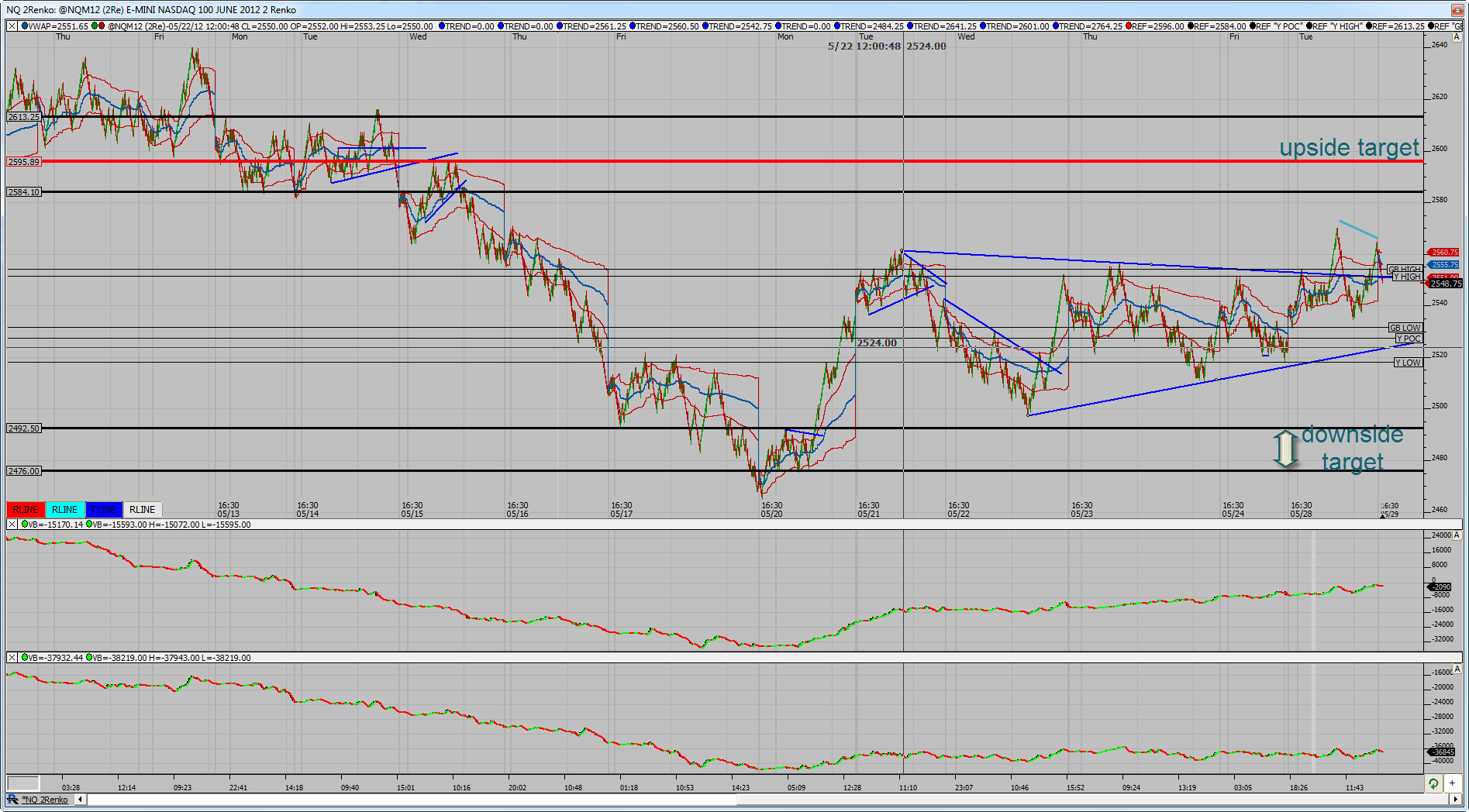This screenshot has height=812, width=1469.
Task: Select the blue TLINE button
Action: pyautogui.click(x=104, y=510)
